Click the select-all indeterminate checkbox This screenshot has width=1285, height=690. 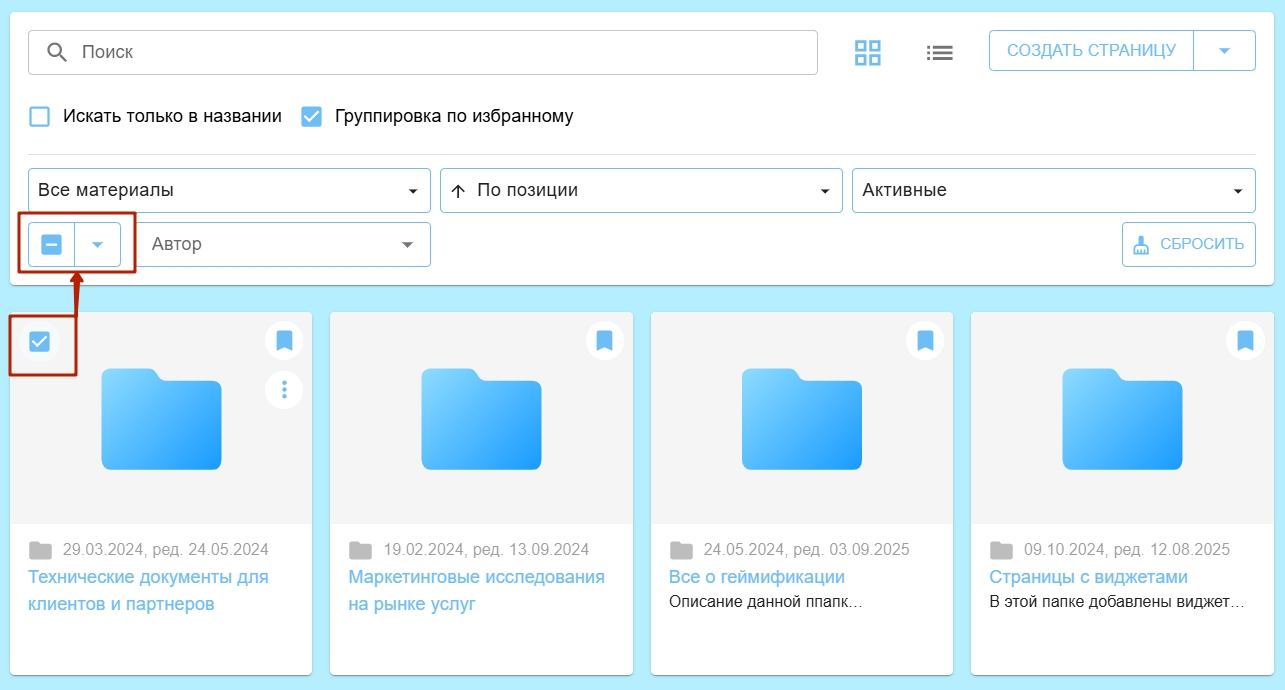coord(52,244)
